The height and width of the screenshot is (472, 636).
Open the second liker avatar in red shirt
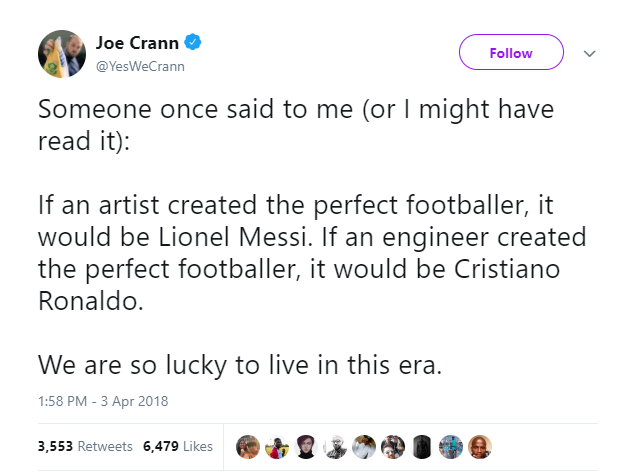coord(276,445)
